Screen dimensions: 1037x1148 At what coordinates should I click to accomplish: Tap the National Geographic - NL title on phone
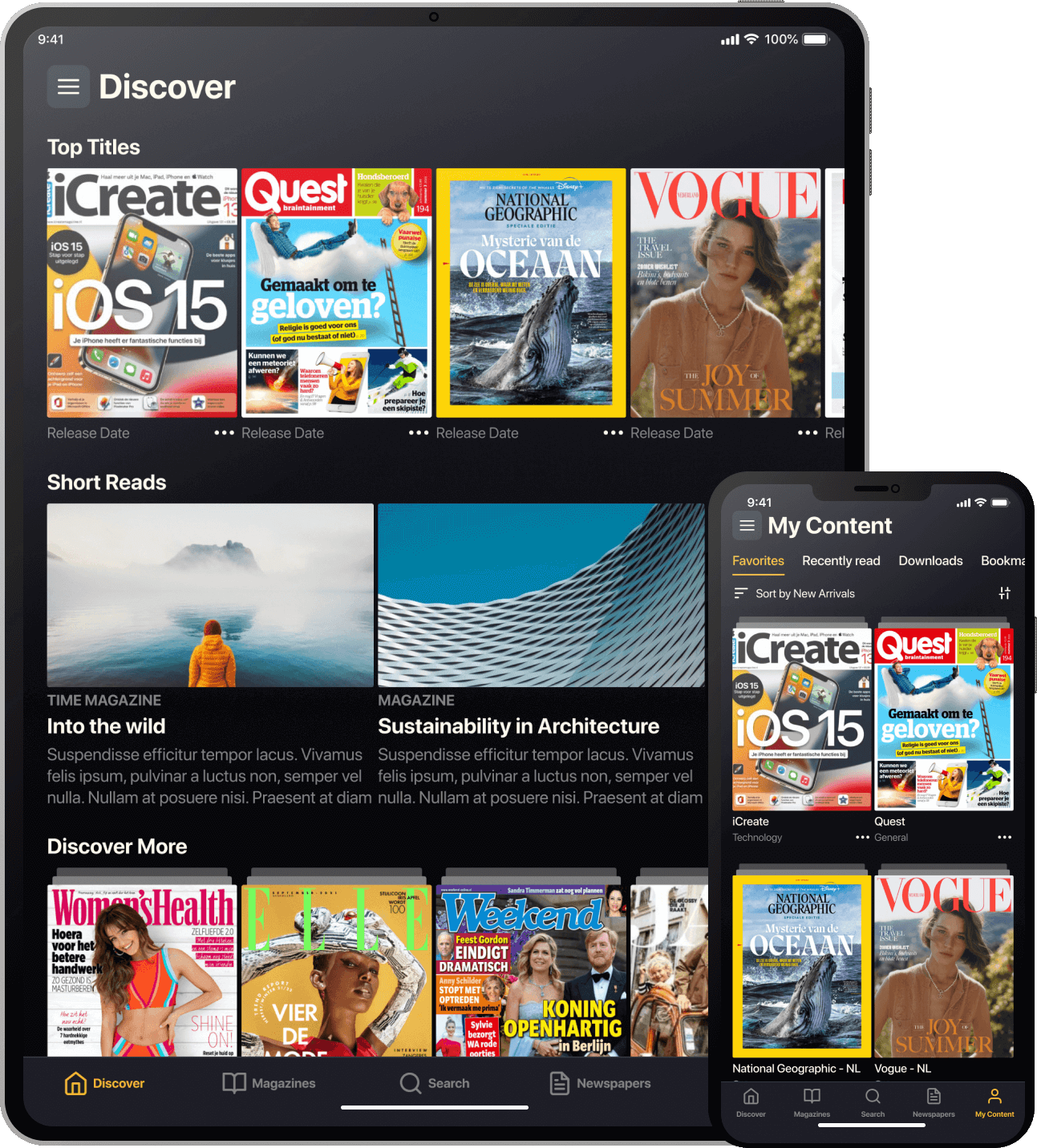point(796,1069)
